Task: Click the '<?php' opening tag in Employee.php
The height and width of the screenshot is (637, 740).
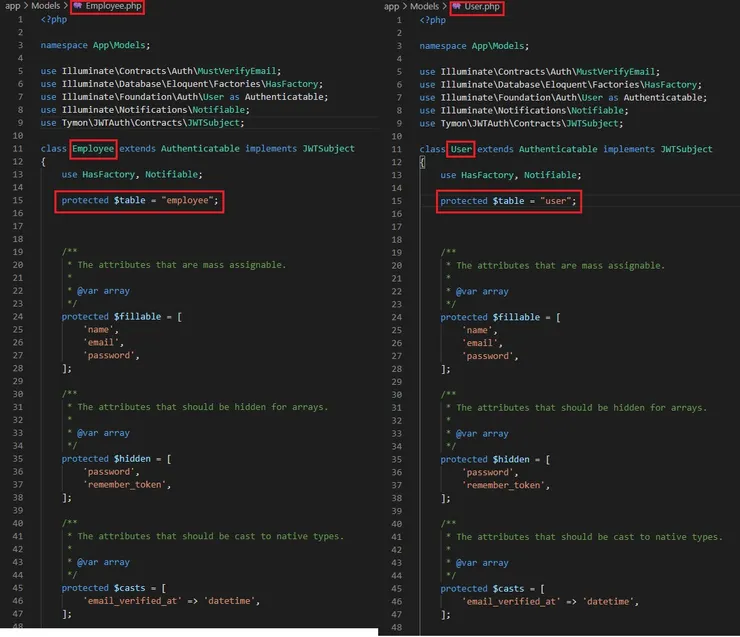Action: (x=54, y=19)
